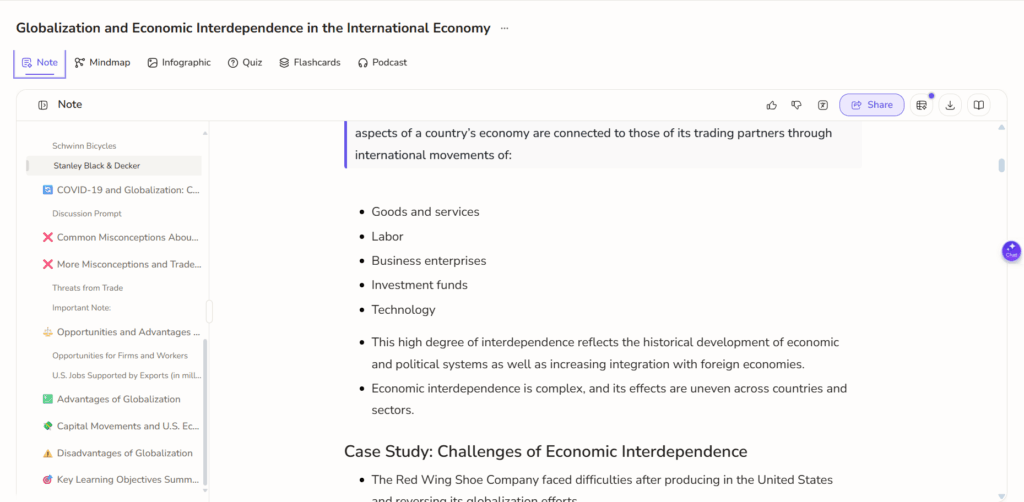Click the translate icon beside Share
Screen dimensions: 1024x502
click(x=823, y=105)
